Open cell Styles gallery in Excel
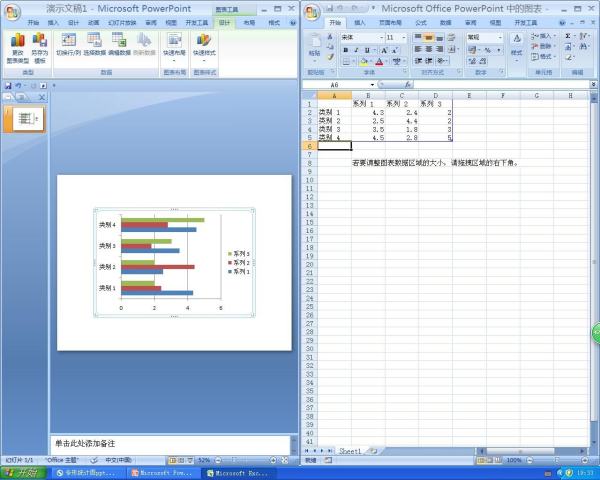Image resolution: width=600 pixels, height=480 pixels. [x=517, y=49]
